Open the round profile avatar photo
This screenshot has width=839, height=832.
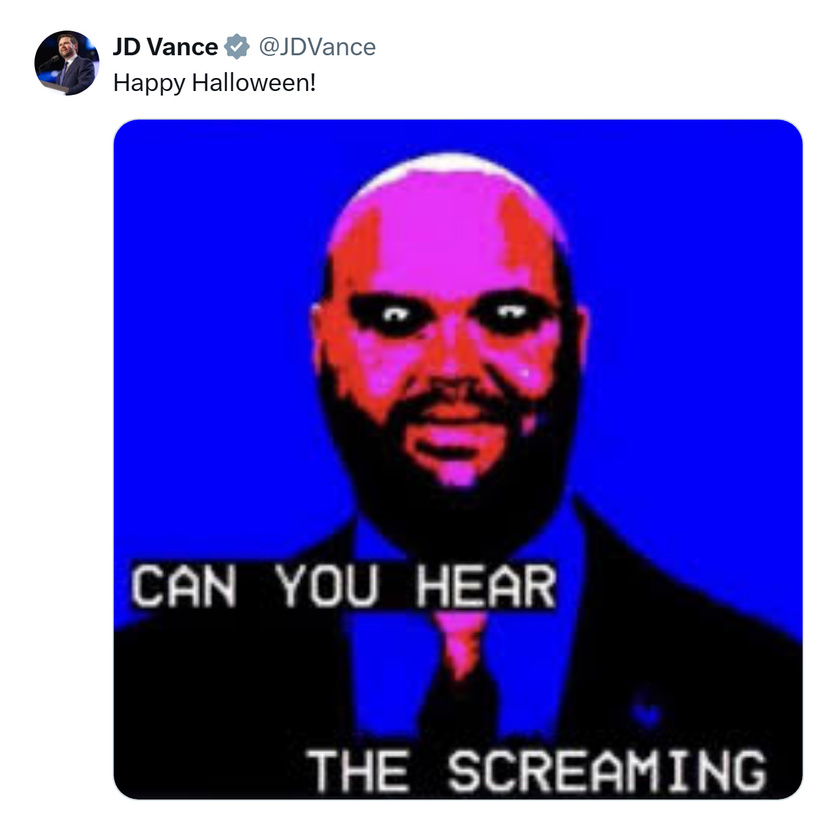point(66,63)
